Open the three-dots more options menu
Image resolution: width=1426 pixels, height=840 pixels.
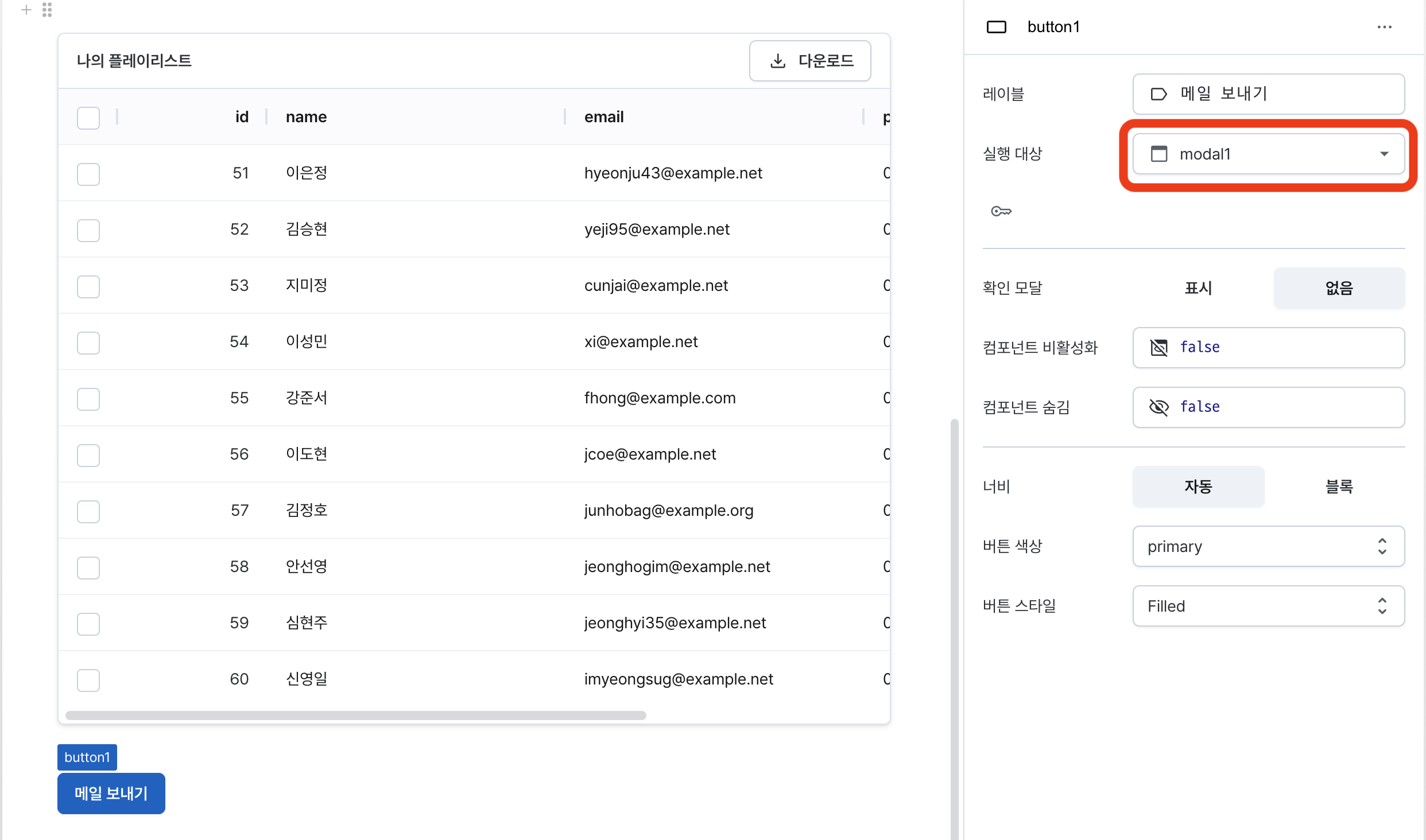pyautogui.click(x=1385, y=27)
